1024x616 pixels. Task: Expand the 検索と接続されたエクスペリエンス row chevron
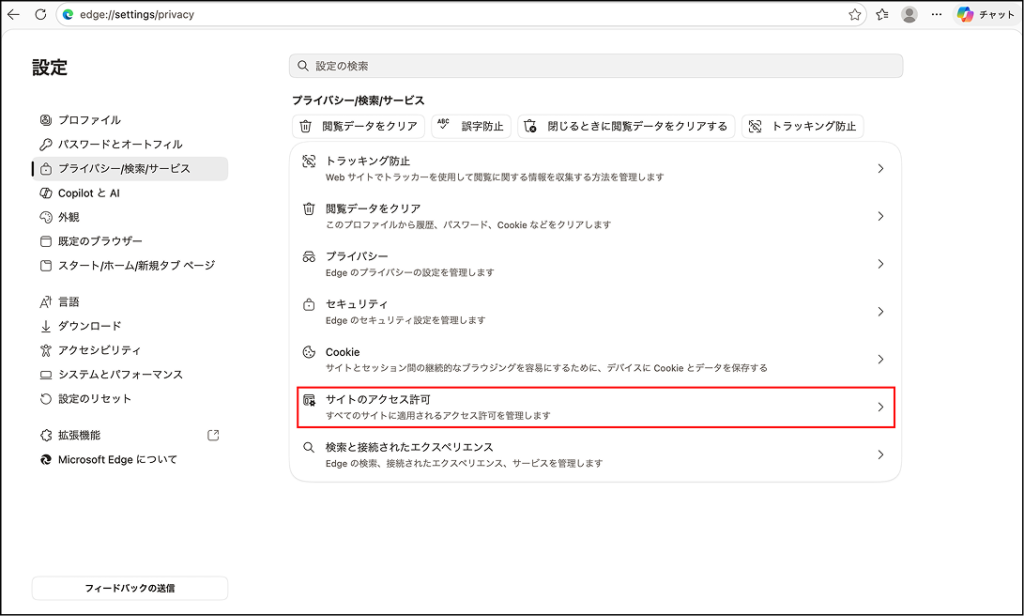(x=880, y=455)
